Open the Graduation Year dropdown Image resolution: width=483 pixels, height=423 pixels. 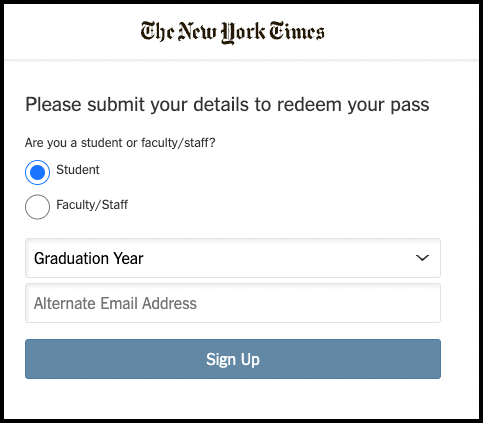233,258
